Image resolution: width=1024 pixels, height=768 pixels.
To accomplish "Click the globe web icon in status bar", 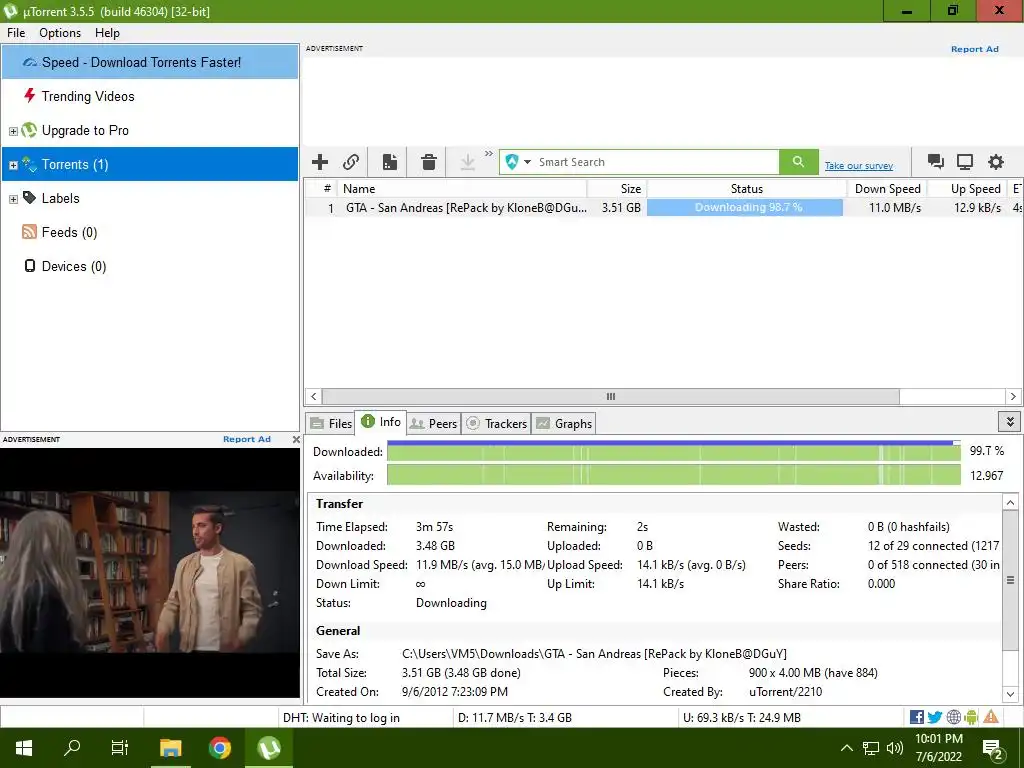I will pyautogui.click(x=953, y=717).
